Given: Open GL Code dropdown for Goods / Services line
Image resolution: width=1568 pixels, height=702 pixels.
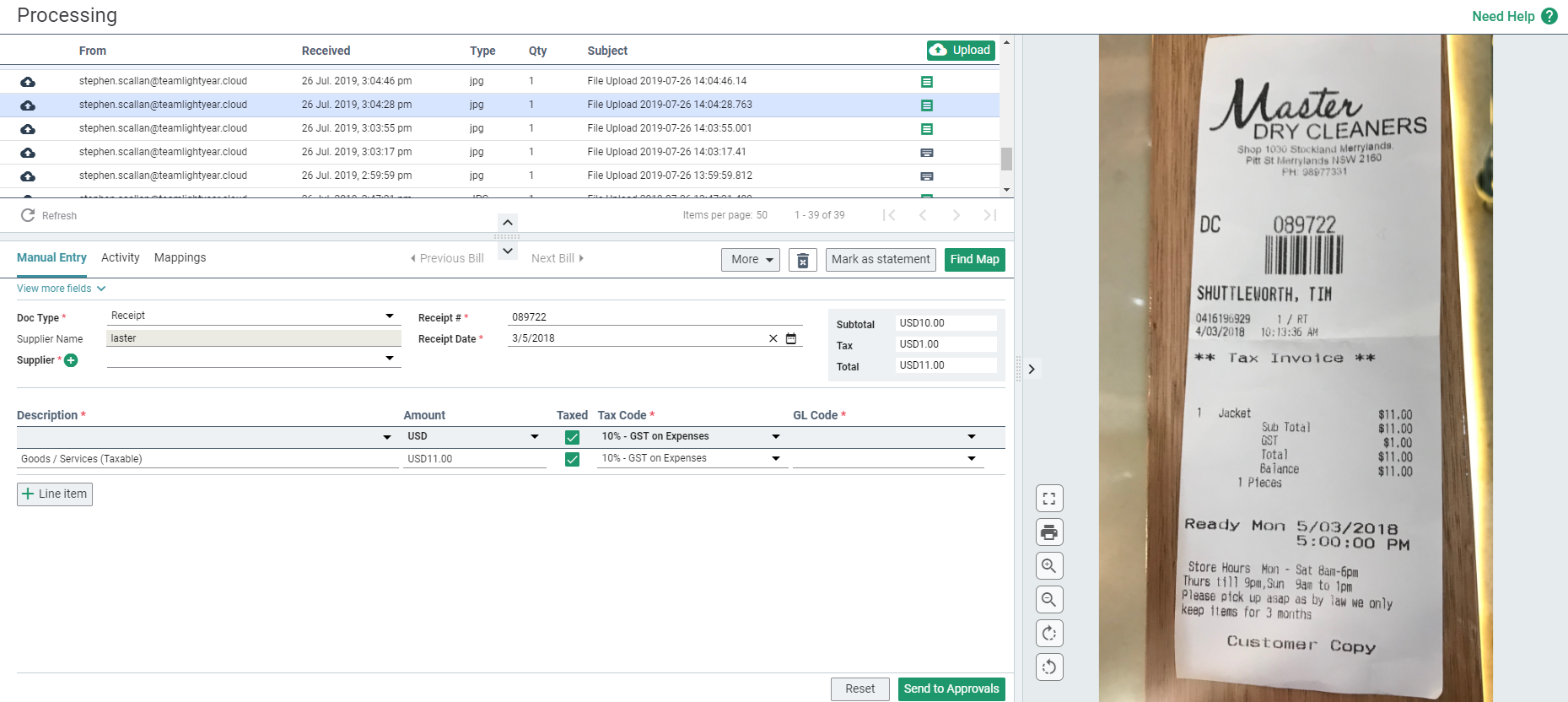Looking at the screenshot, I should [x=888, y=458].
